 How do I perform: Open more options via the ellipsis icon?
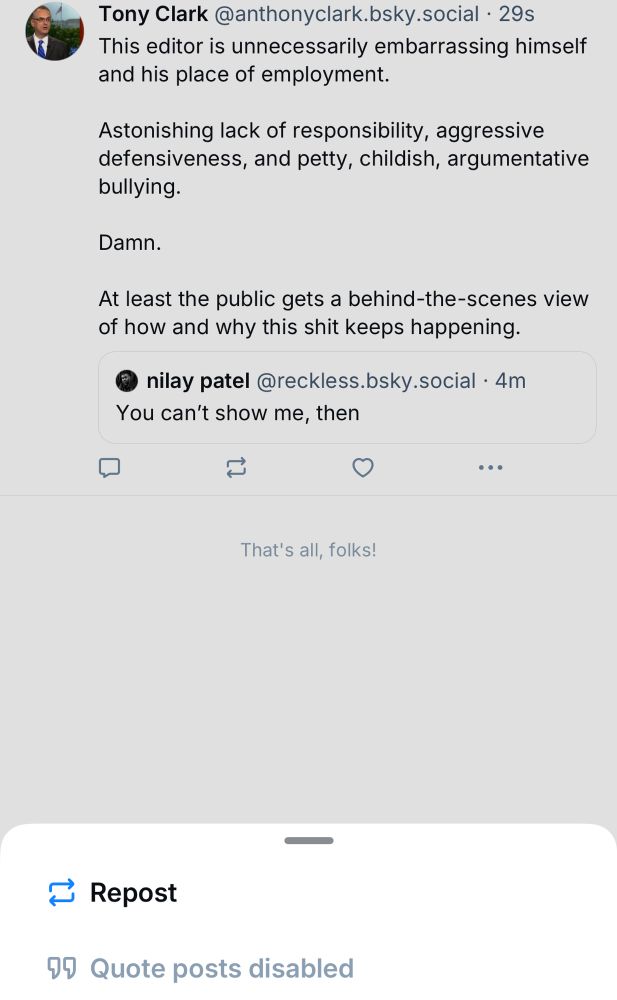pos(490,468)
